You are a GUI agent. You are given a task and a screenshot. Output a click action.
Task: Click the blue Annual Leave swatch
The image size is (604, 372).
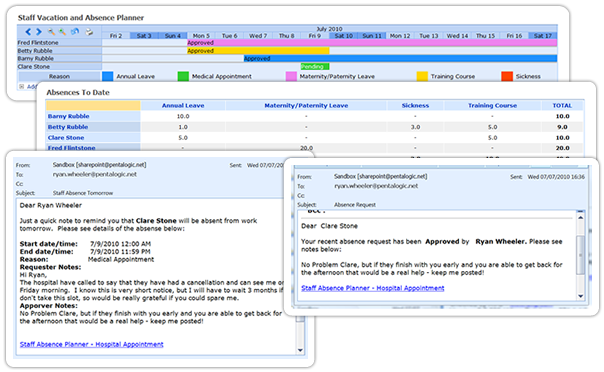coord(107,76)
